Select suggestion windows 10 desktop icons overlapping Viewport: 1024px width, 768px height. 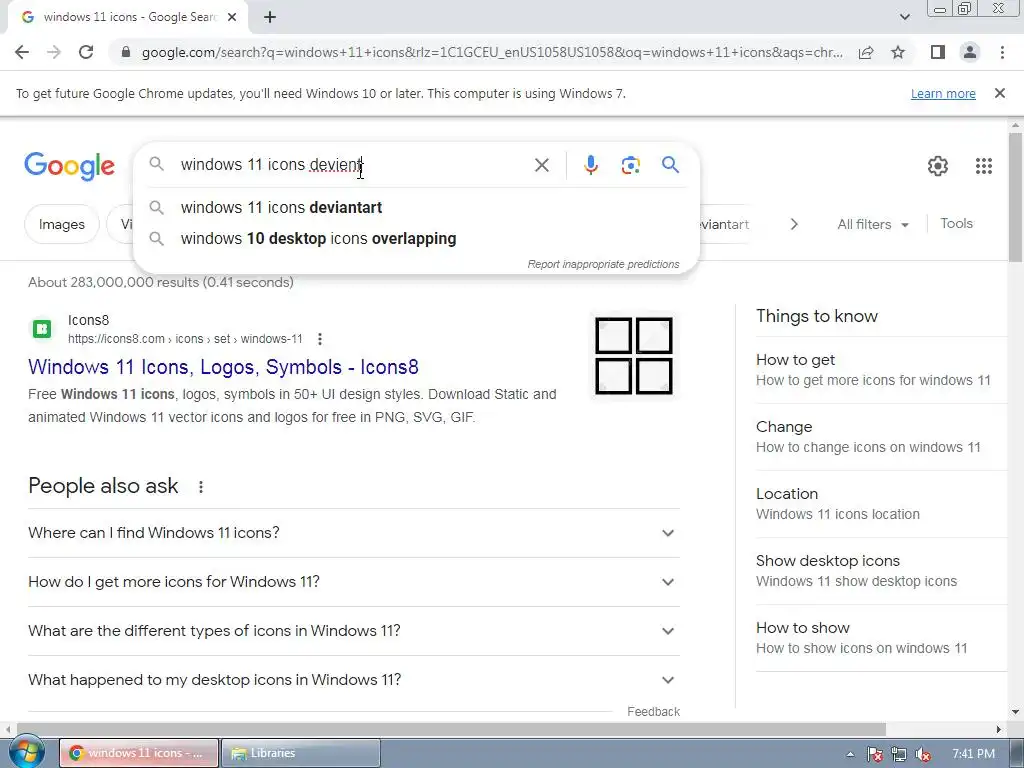click(417, 238)
